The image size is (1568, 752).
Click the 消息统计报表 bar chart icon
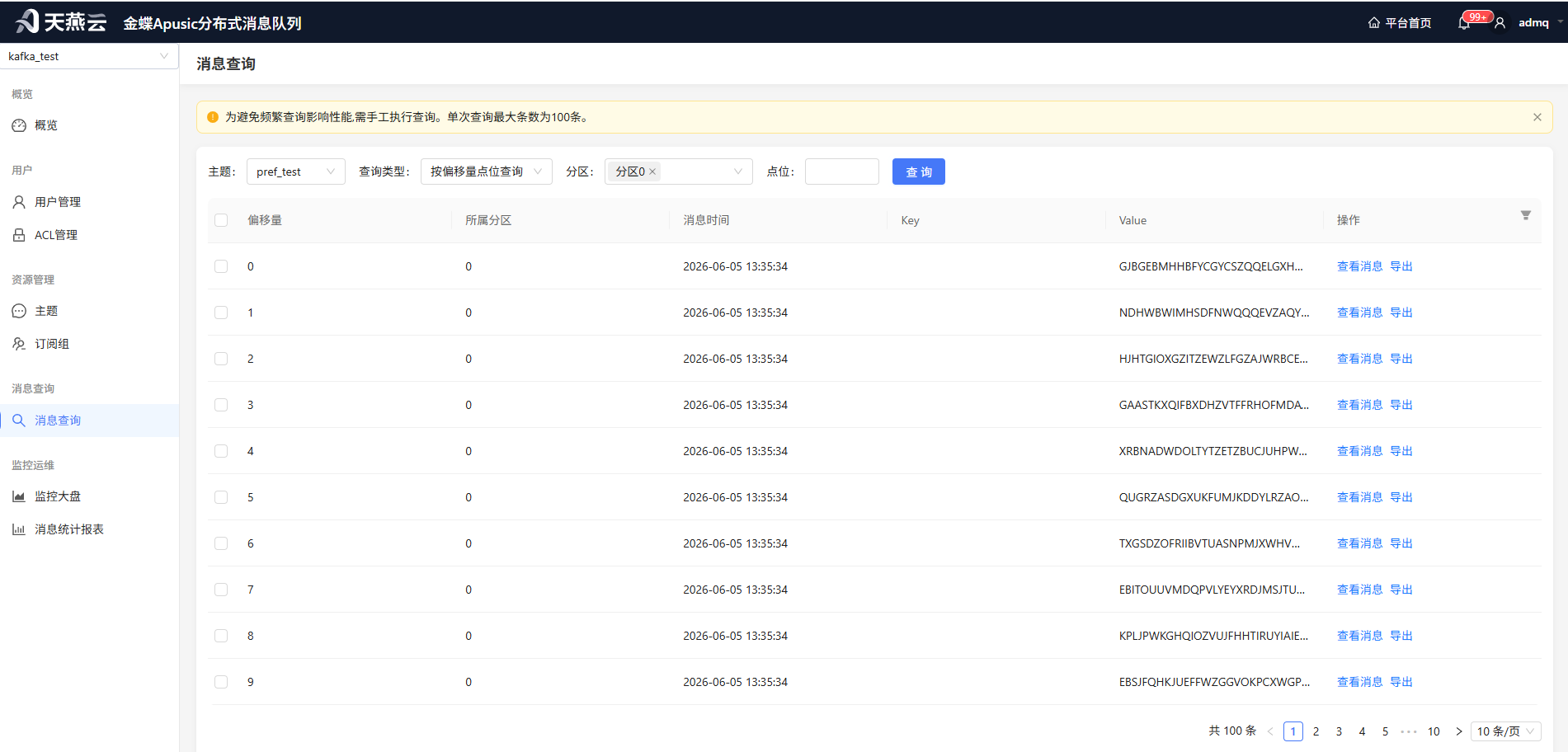[19, 529]
